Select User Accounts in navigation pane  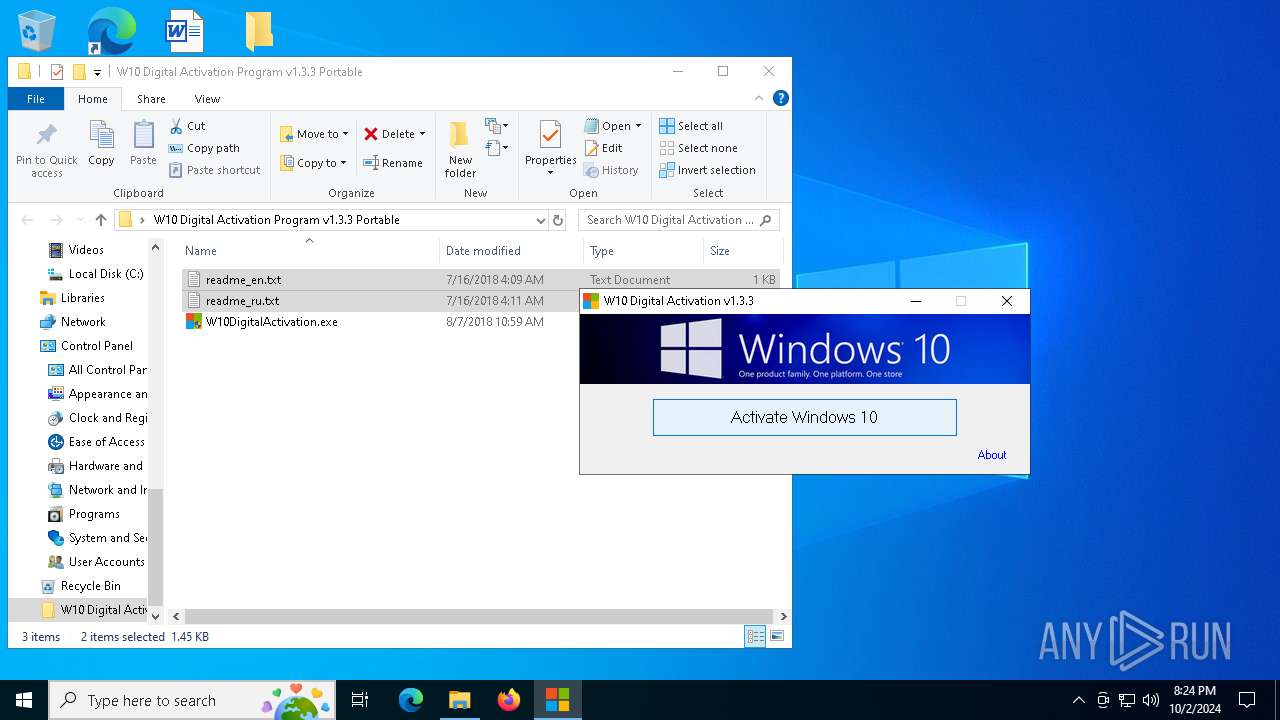pos(106,562)
